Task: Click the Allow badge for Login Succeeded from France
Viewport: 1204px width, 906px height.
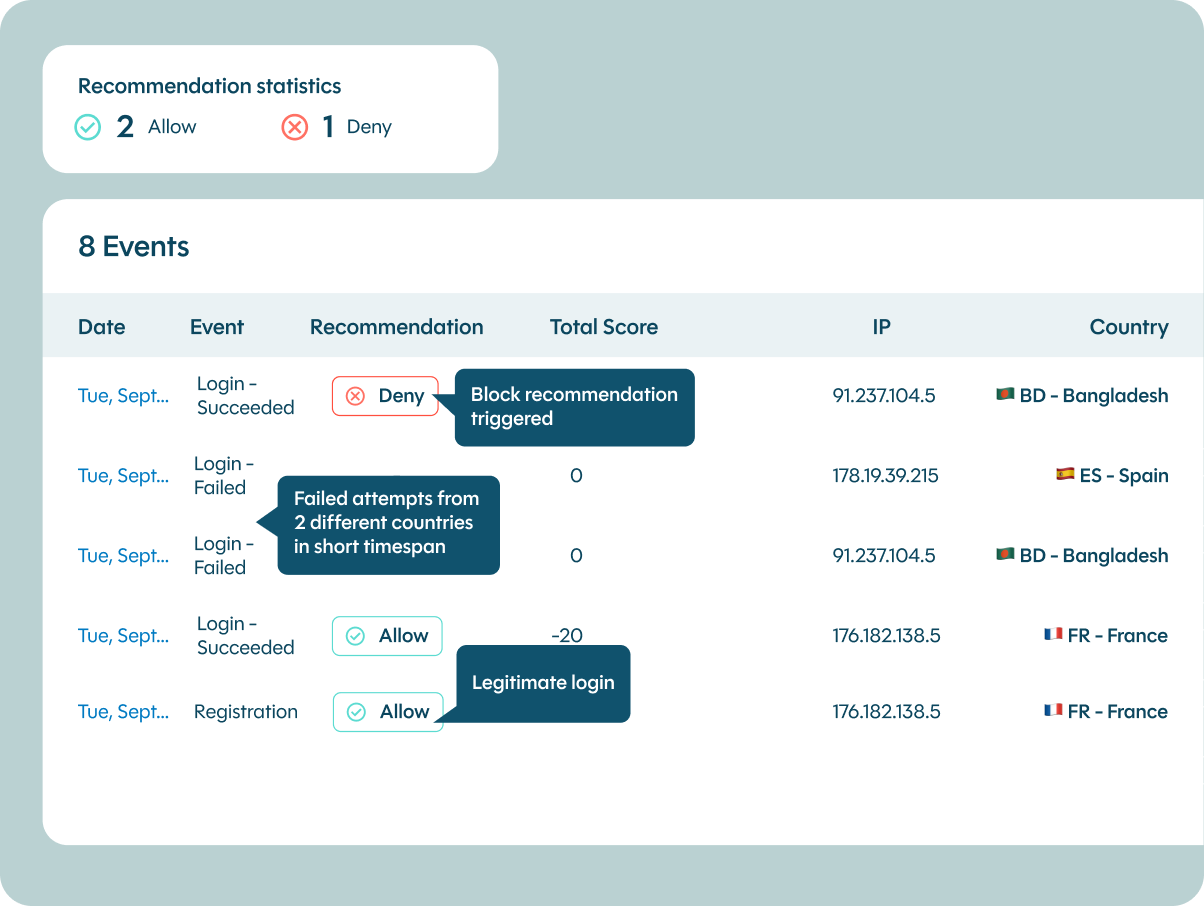Action: tap(387, 636)
